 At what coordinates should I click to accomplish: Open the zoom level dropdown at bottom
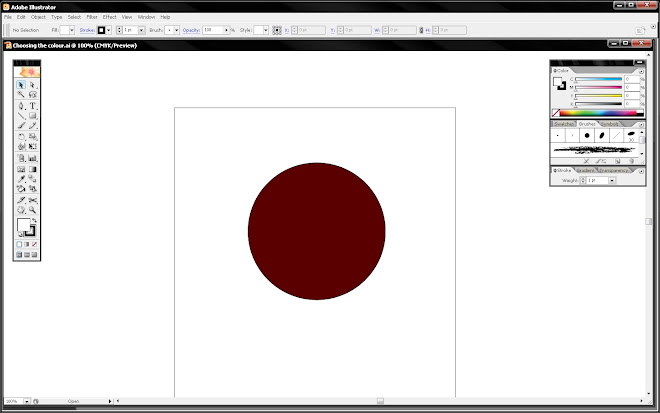click(x=27, y=401)
